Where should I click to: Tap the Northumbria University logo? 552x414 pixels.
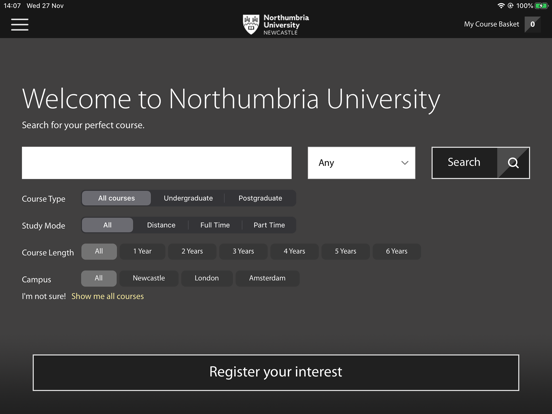(x=276, y=25)
